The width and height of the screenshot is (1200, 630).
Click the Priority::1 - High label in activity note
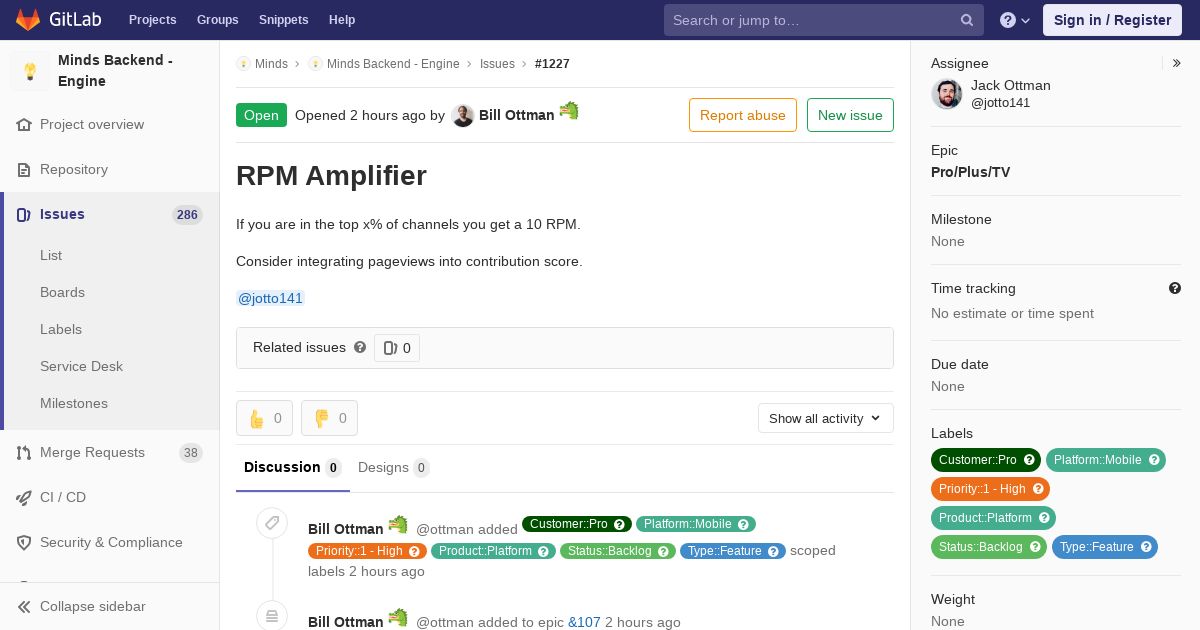tap(367, 551)
